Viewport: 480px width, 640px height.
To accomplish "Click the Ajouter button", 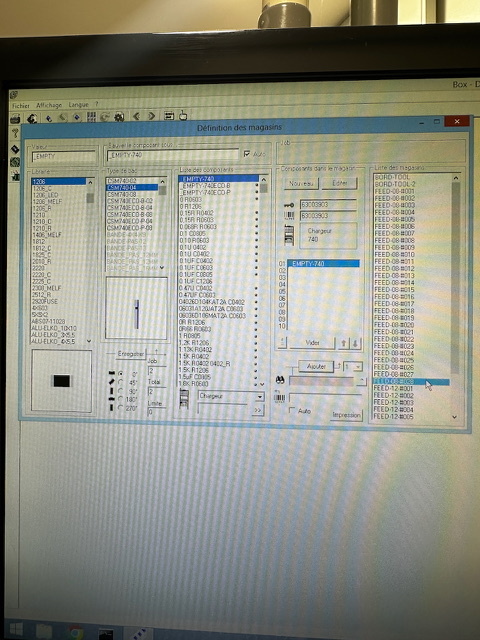I will tap(316, 367).
